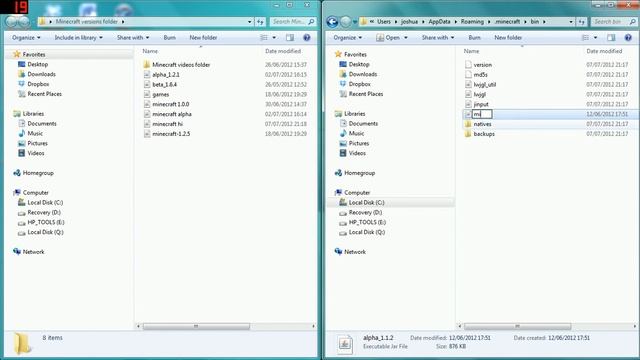This screenshot has width=640, height=360.
Task: Click Forward button in right window
Action: (x=346, y=22)
